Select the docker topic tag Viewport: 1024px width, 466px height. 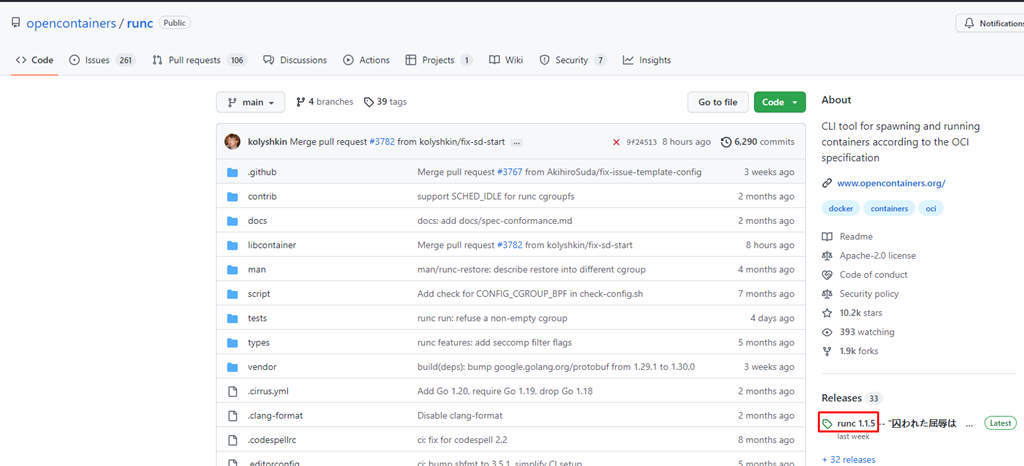pos(840,208)
